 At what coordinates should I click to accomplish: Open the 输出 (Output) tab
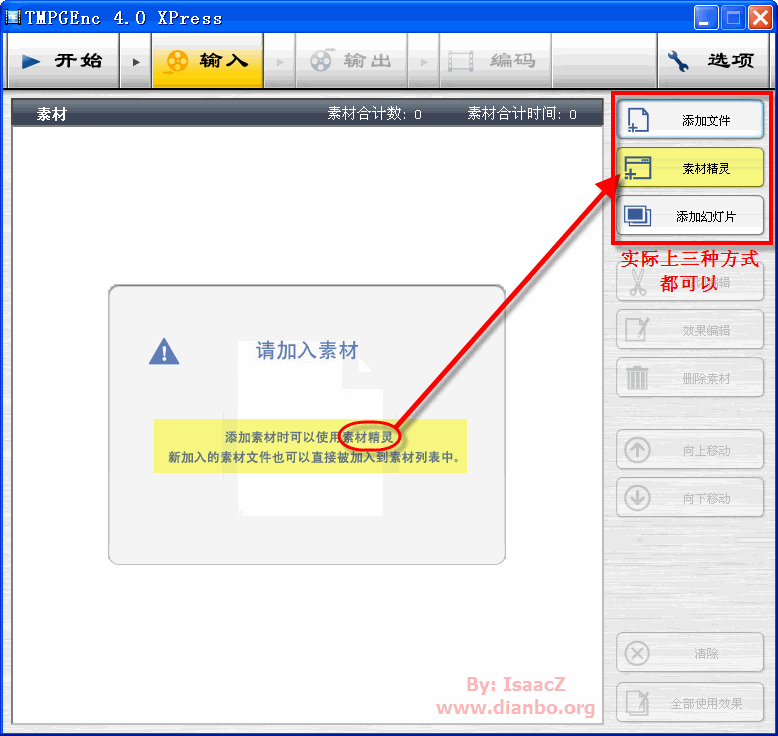[351, 61]
